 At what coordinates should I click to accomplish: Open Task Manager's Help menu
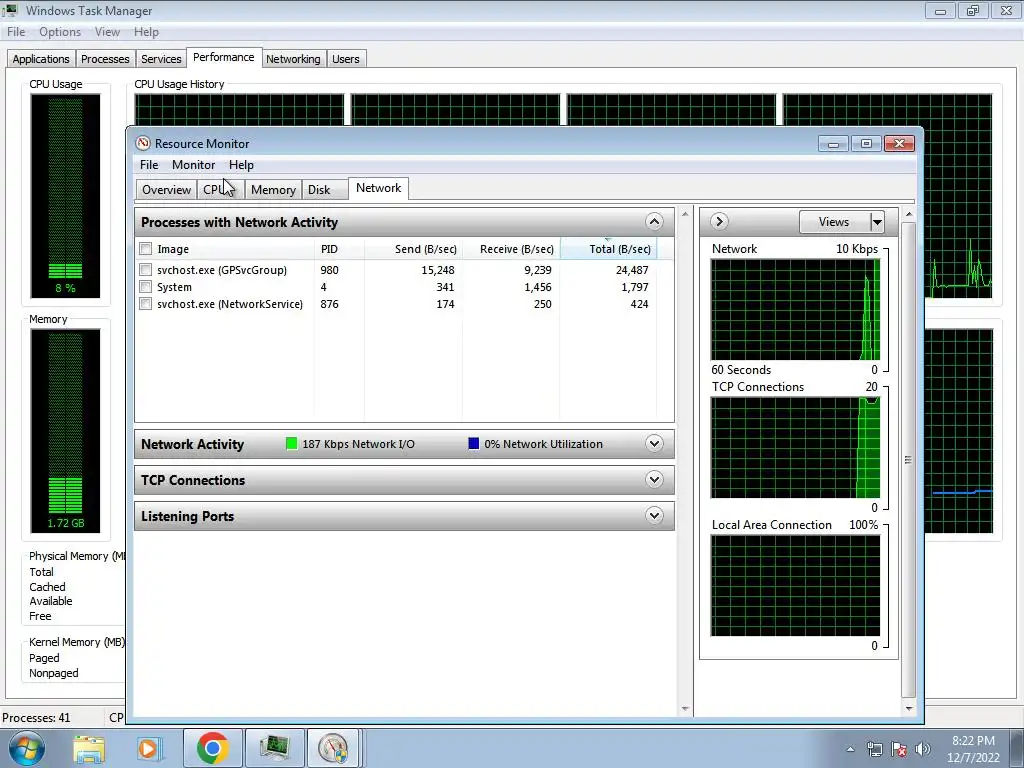[x=146, y=32]
